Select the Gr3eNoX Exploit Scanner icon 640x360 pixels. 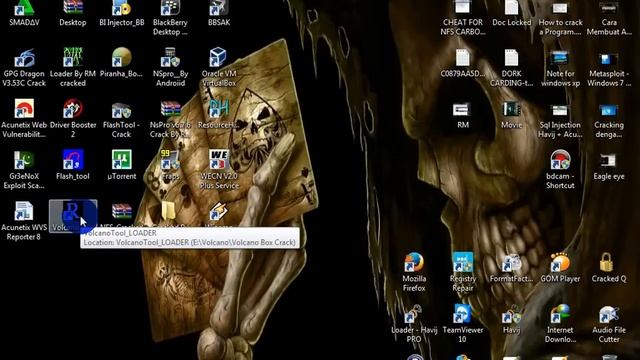[24, 160]
